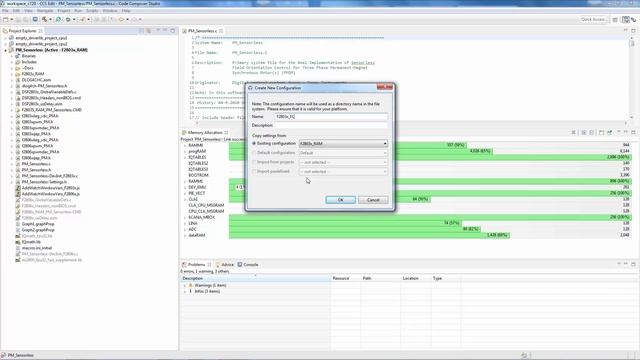This screenshot has width=640, height=360.
Task: Click the Debug bug toolbar icon
Action: coord(68,19)
